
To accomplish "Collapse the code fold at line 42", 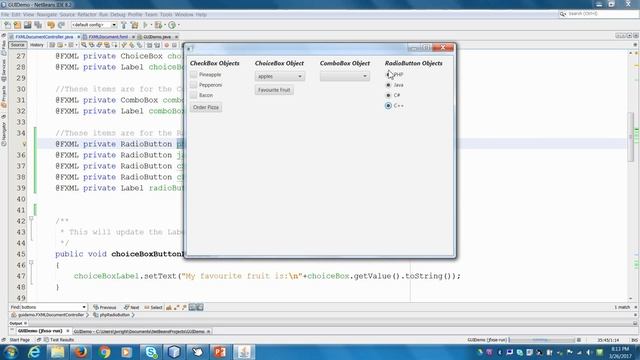I will [x=31, y=219].
